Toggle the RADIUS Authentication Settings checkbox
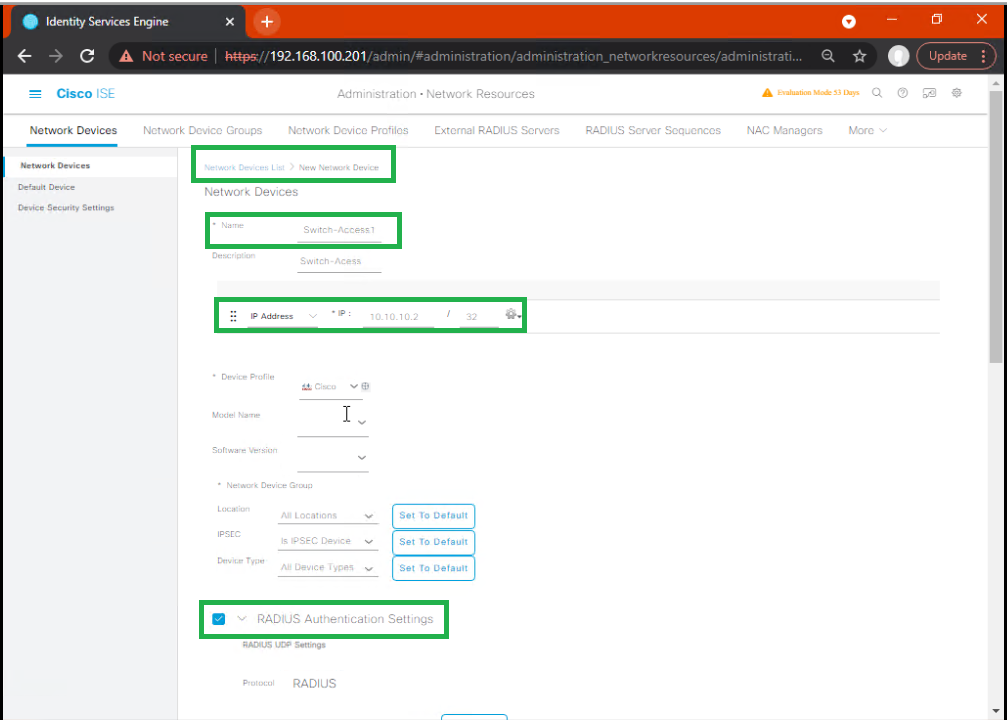 pos(219,619)
